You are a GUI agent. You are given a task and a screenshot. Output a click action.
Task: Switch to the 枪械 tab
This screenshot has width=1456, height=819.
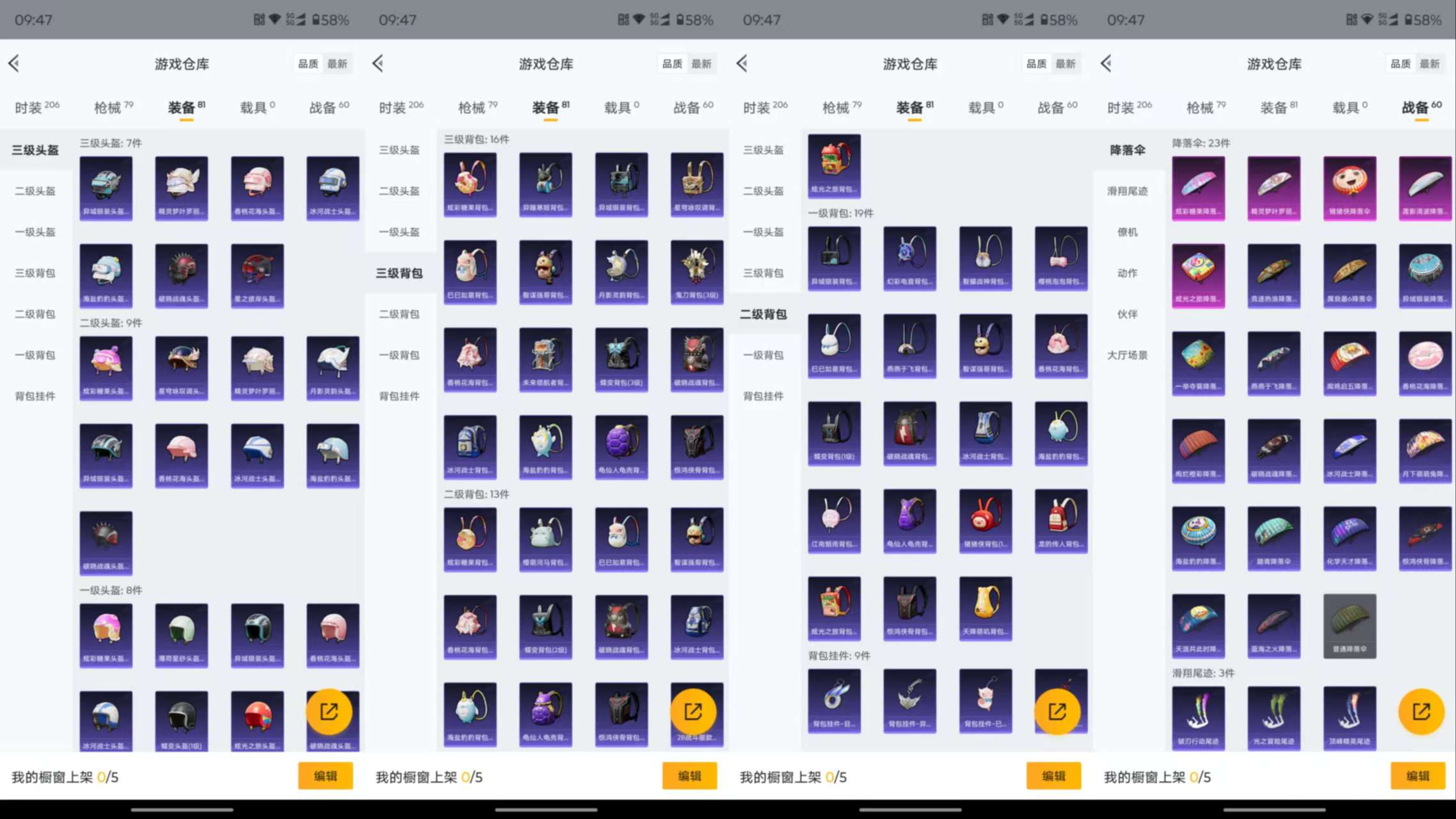click(109, 107)
